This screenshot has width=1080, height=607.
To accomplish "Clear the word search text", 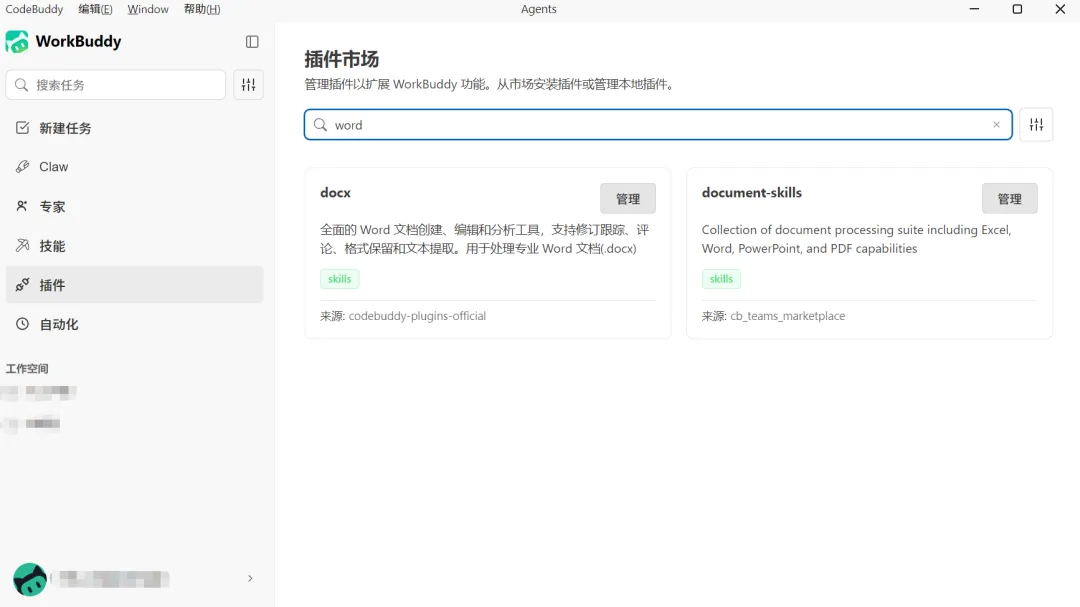I will 996,125.
